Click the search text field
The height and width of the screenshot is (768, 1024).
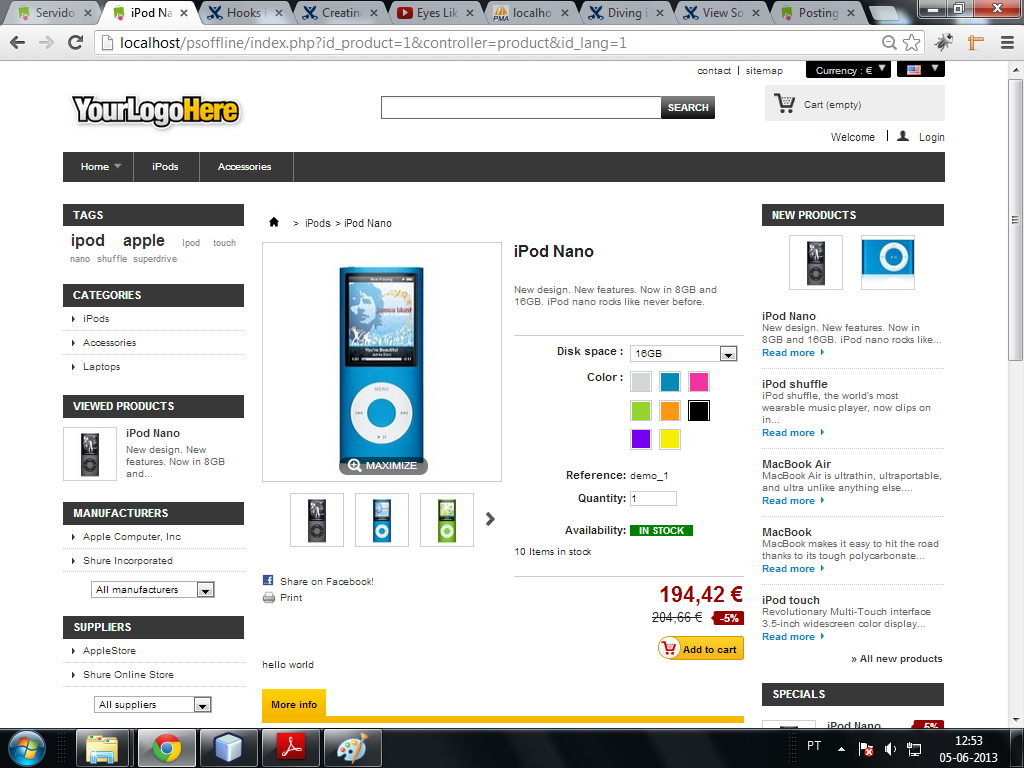click(x=520, y=107)
